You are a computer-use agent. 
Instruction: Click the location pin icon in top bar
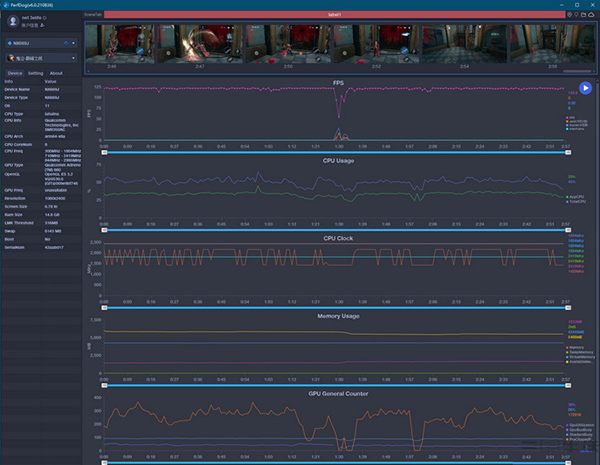[569, 15]
